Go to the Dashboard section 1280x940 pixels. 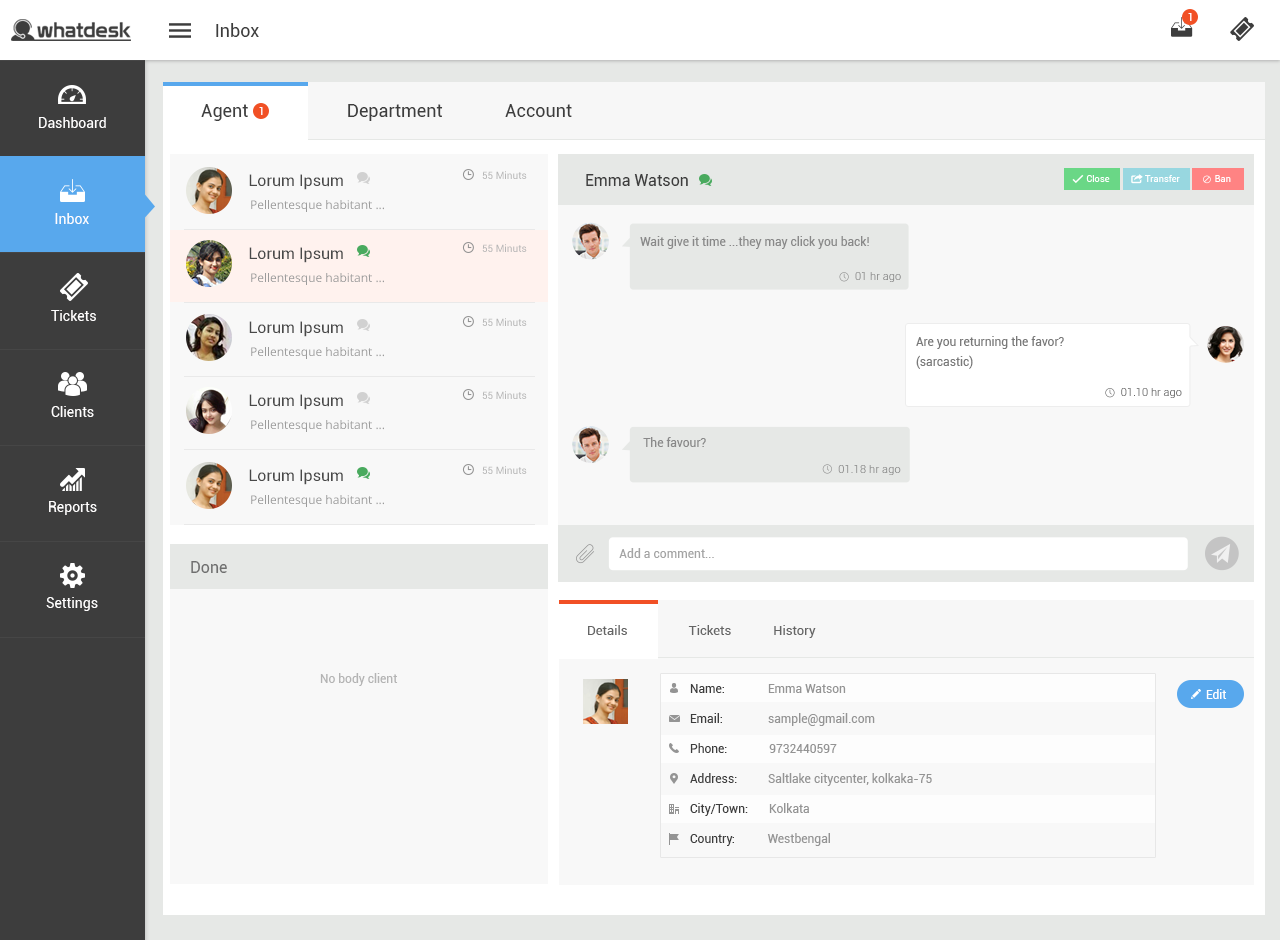(72, 108)
